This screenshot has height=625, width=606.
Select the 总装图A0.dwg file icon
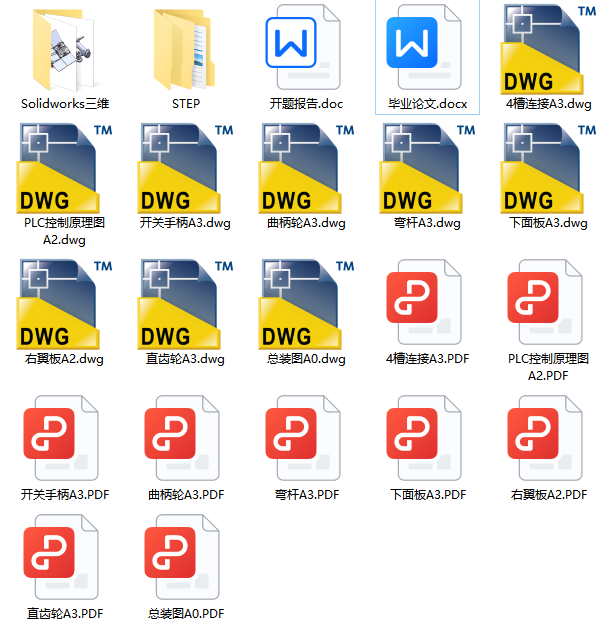[306, 304]
